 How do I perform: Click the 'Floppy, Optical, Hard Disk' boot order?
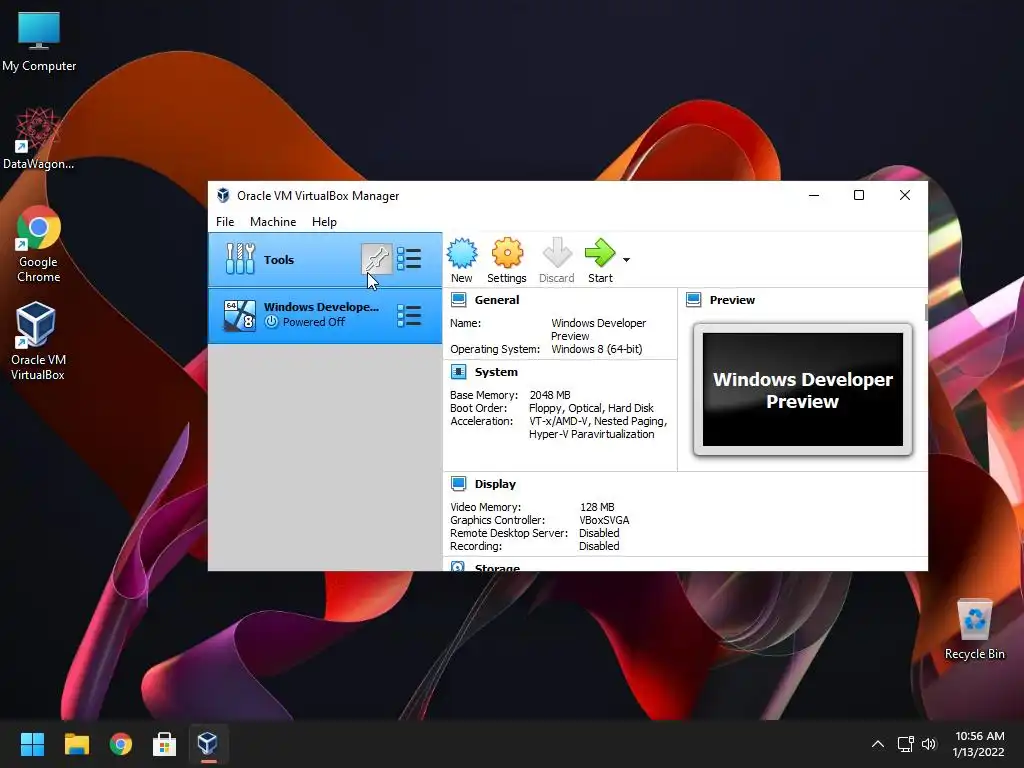pos(591,408)
